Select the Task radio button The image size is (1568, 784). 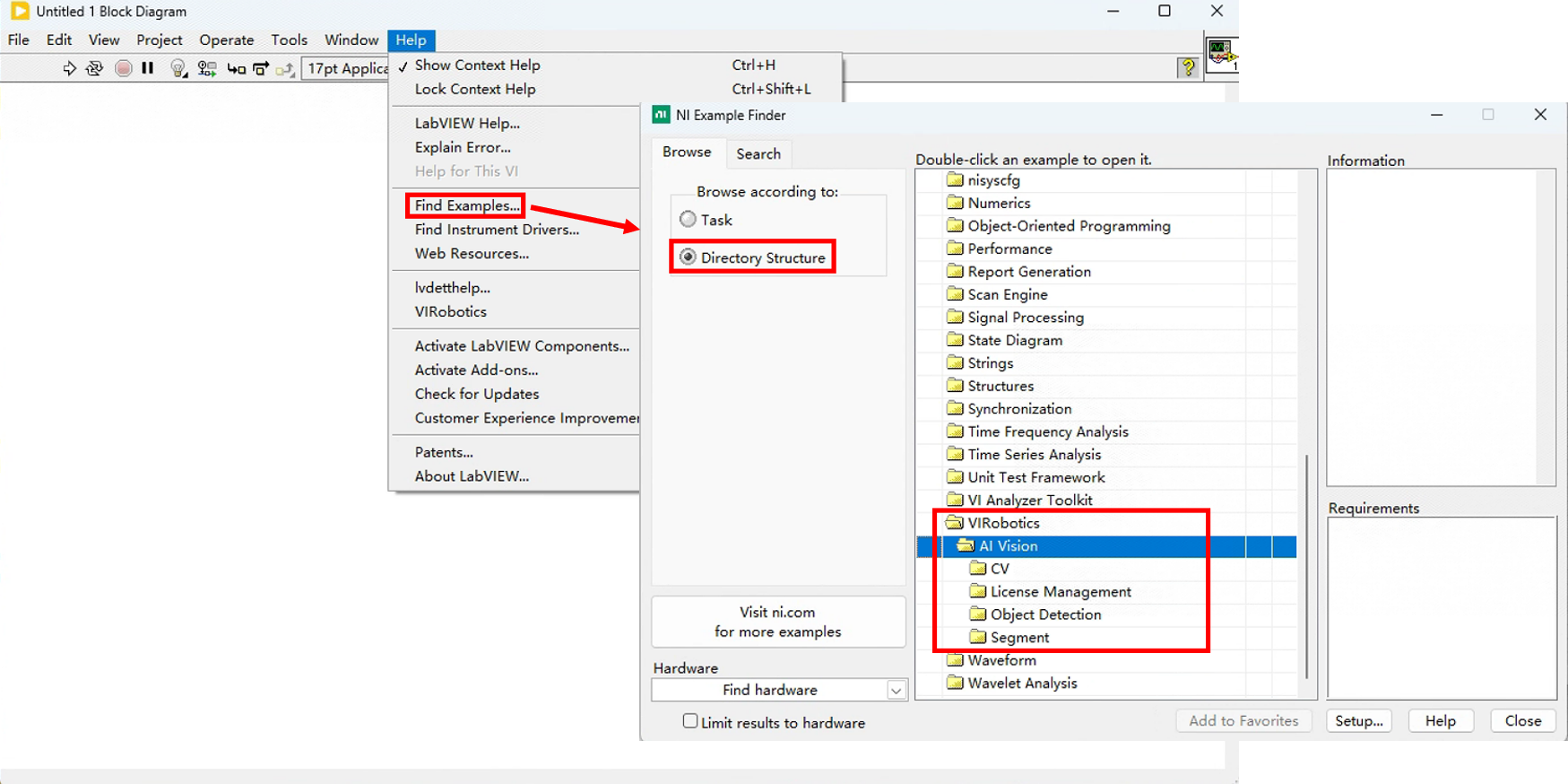(688, 220)
